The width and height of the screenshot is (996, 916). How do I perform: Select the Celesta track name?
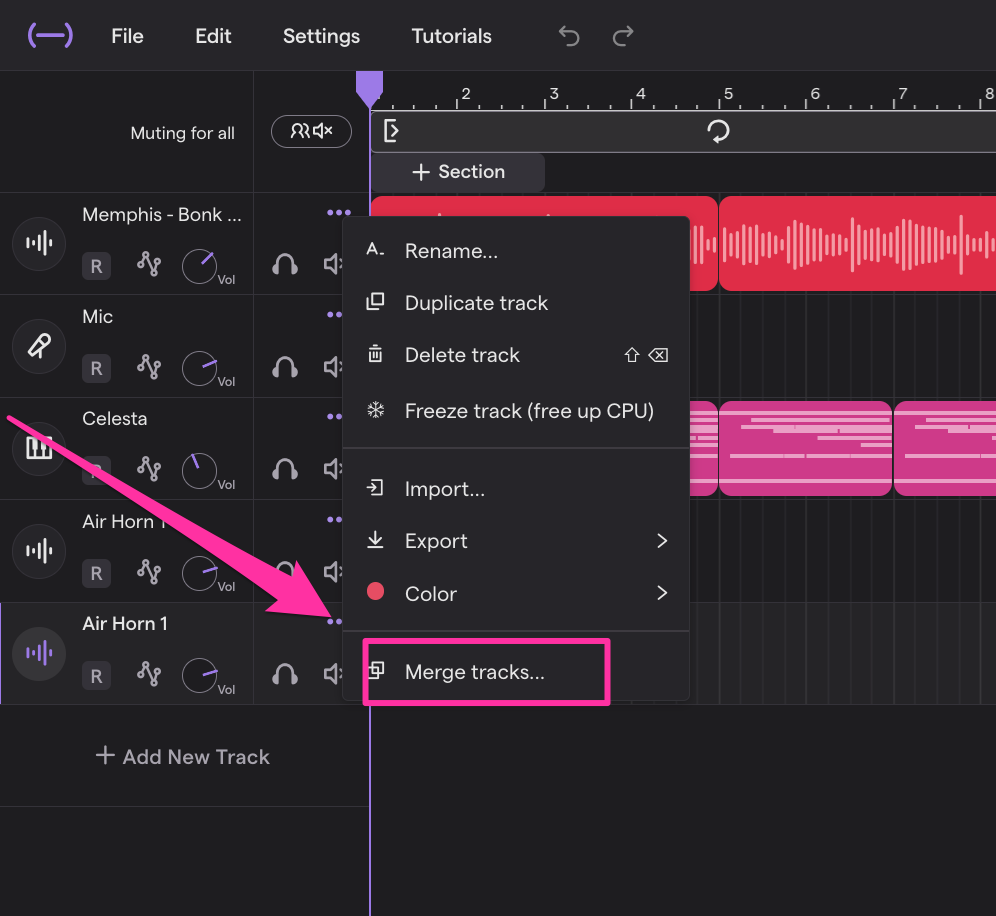point(114,419)
